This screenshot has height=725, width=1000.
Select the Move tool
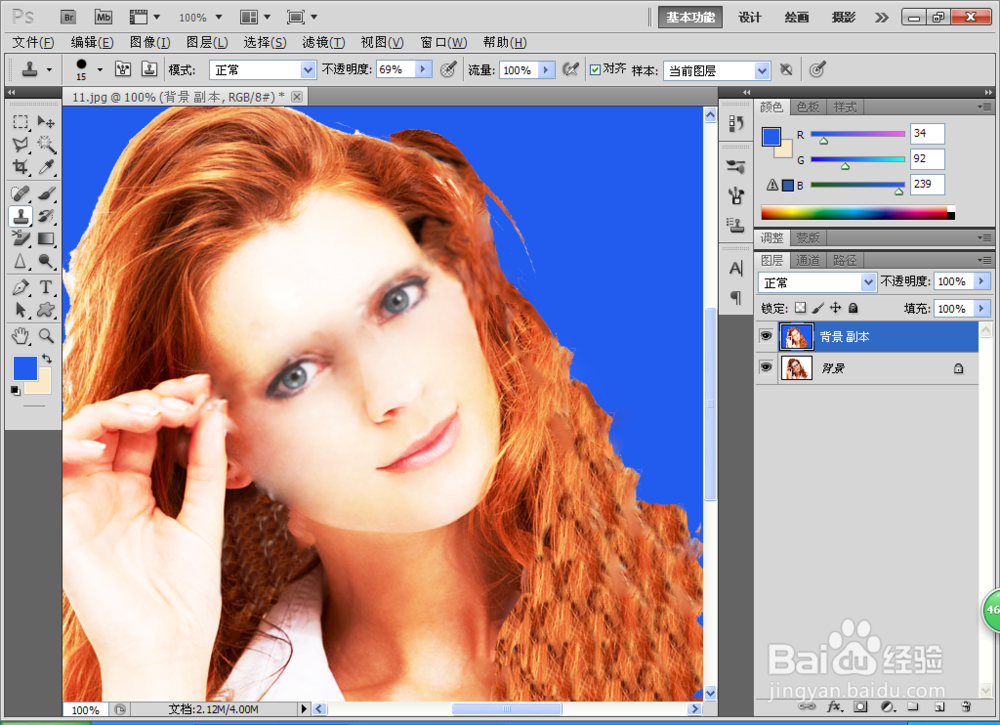tap(46, 122)
